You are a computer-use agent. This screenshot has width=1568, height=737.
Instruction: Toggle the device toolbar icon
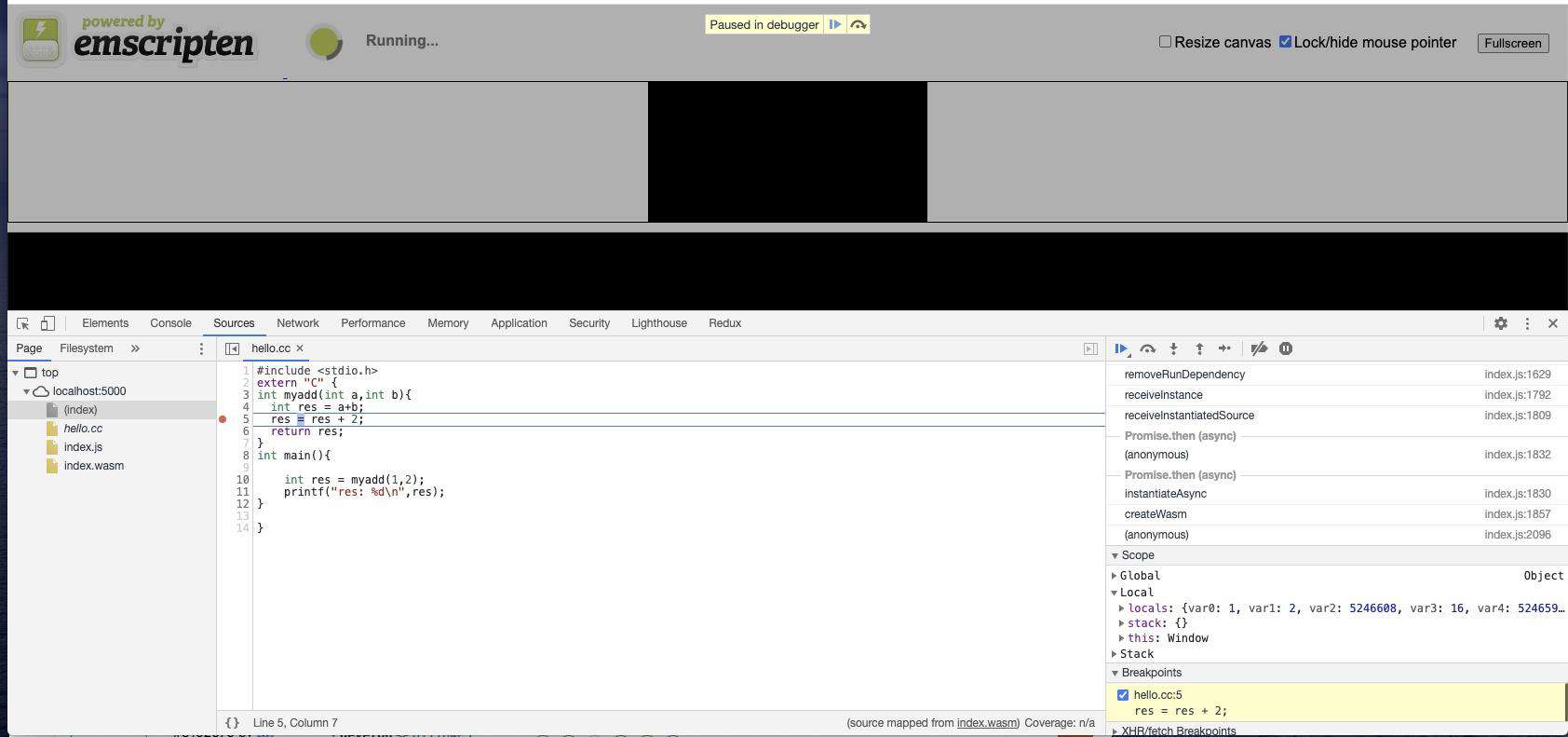[x=47, y=323]
